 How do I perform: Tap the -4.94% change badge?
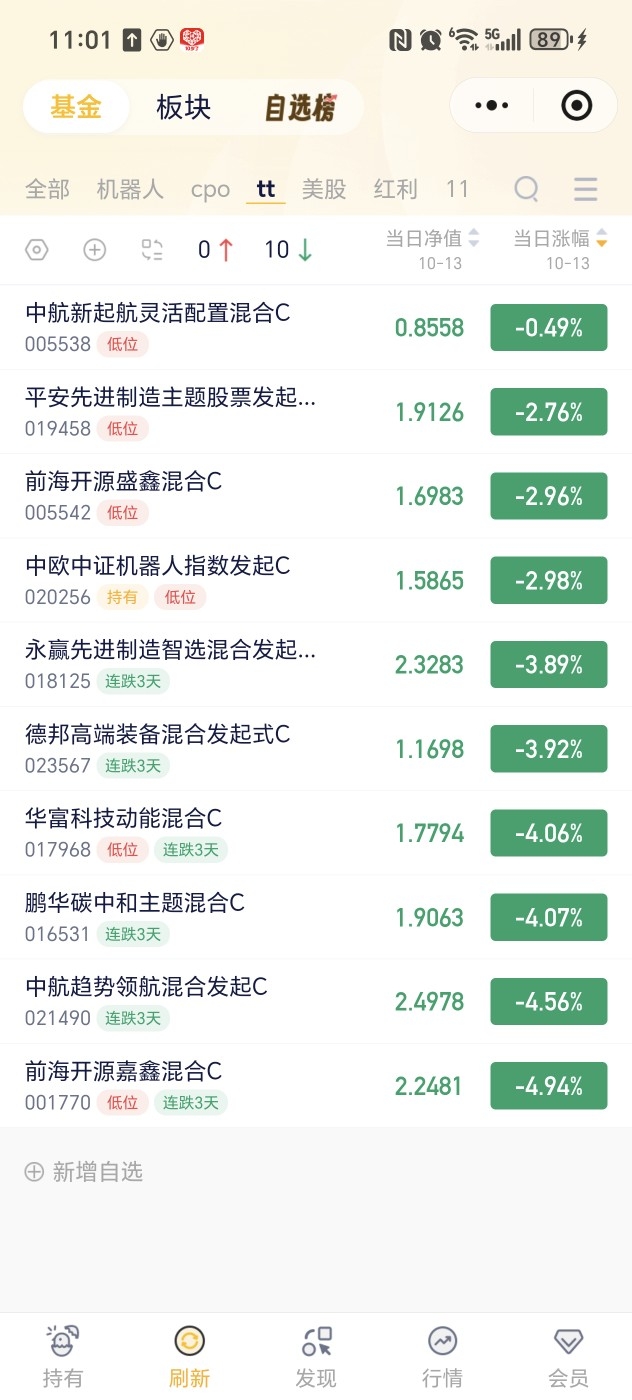(x=548, y=1086)
